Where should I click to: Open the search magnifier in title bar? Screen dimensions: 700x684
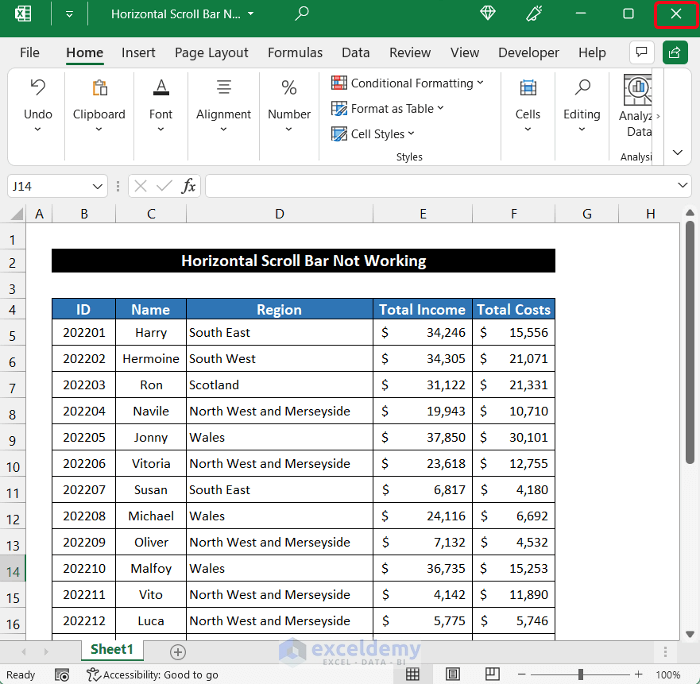tap(302, 14)
